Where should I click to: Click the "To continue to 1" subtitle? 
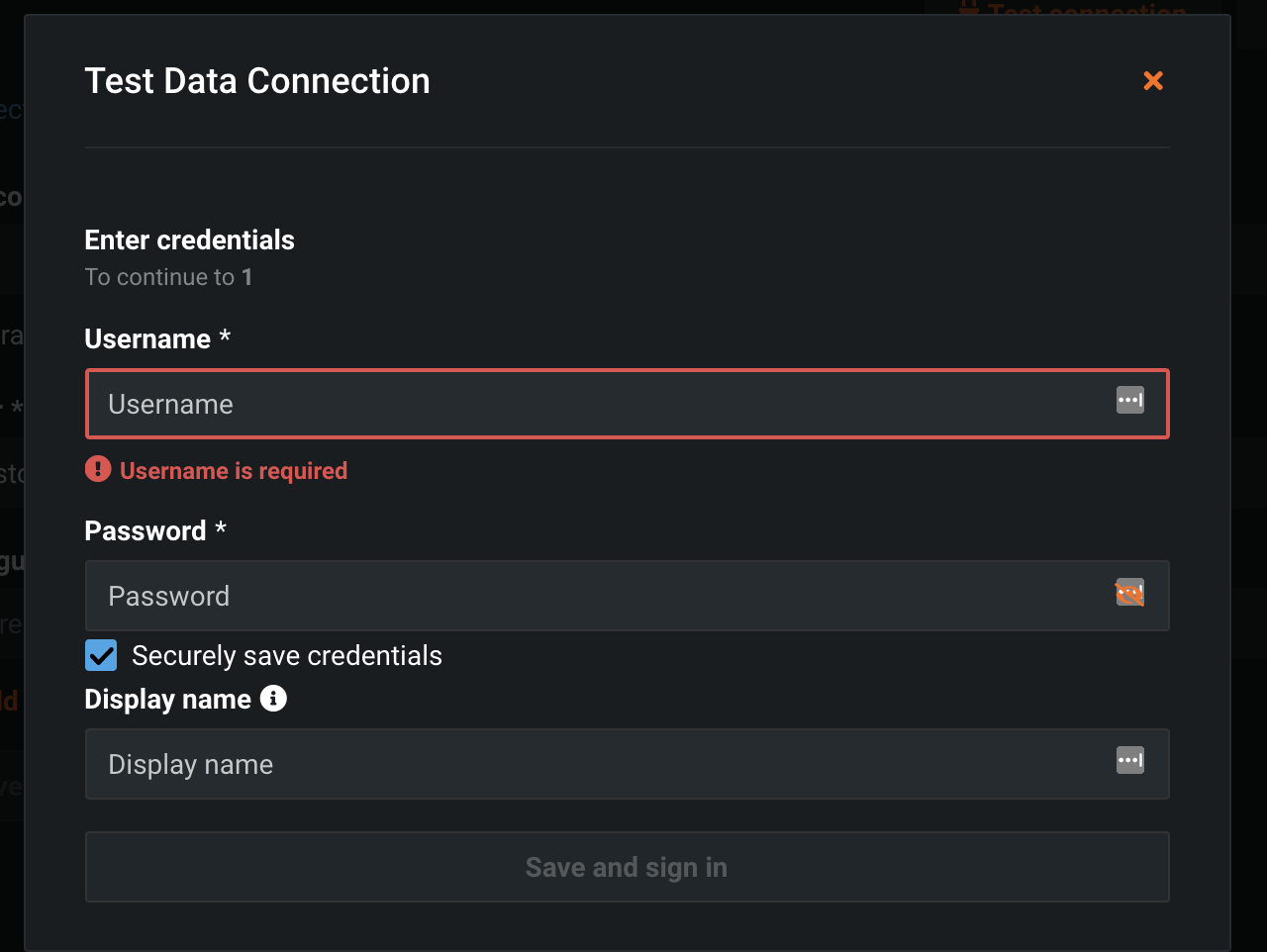pyautogui.click(x=168, y=277)
